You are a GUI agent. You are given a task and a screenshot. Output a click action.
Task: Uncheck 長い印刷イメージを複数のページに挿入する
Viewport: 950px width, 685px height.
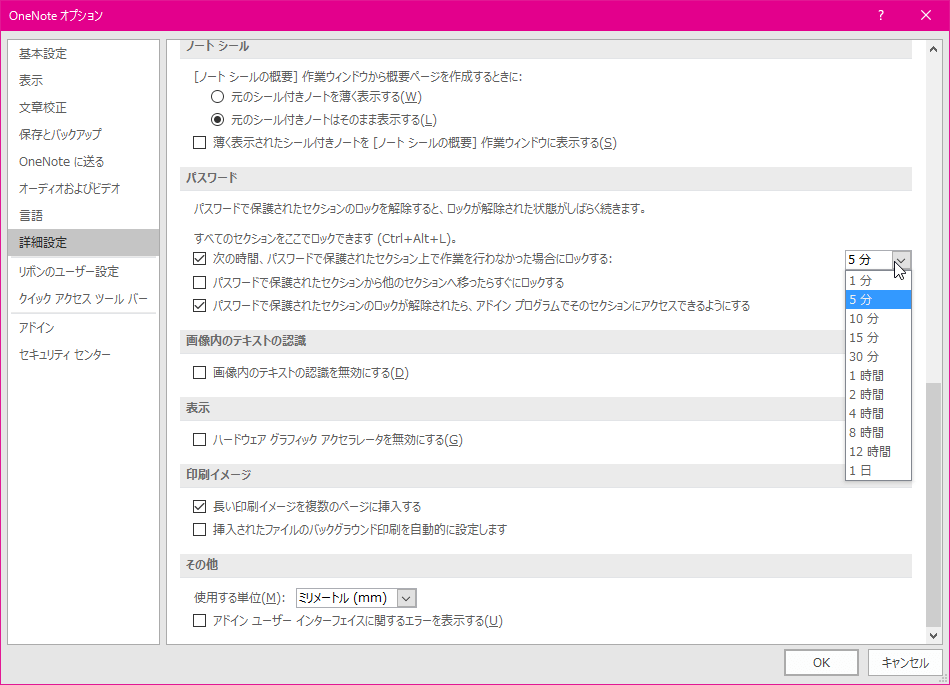199,506
